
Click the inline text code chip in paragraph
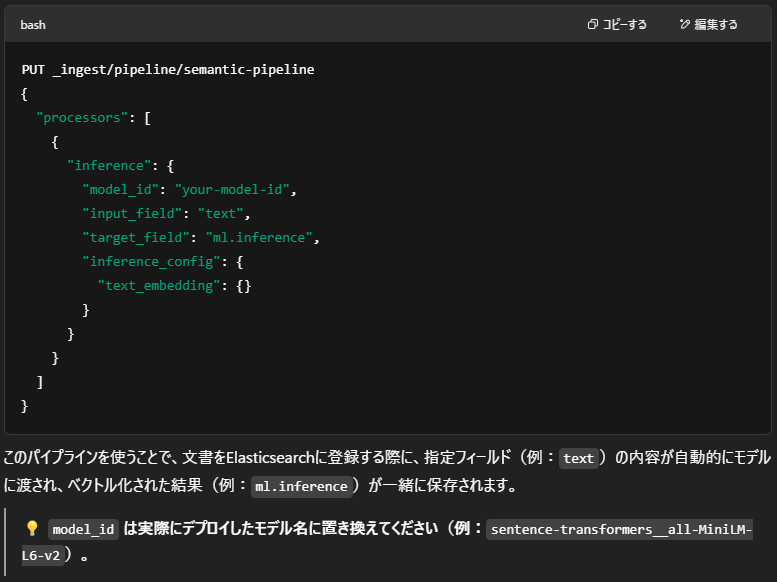(578, 458)
